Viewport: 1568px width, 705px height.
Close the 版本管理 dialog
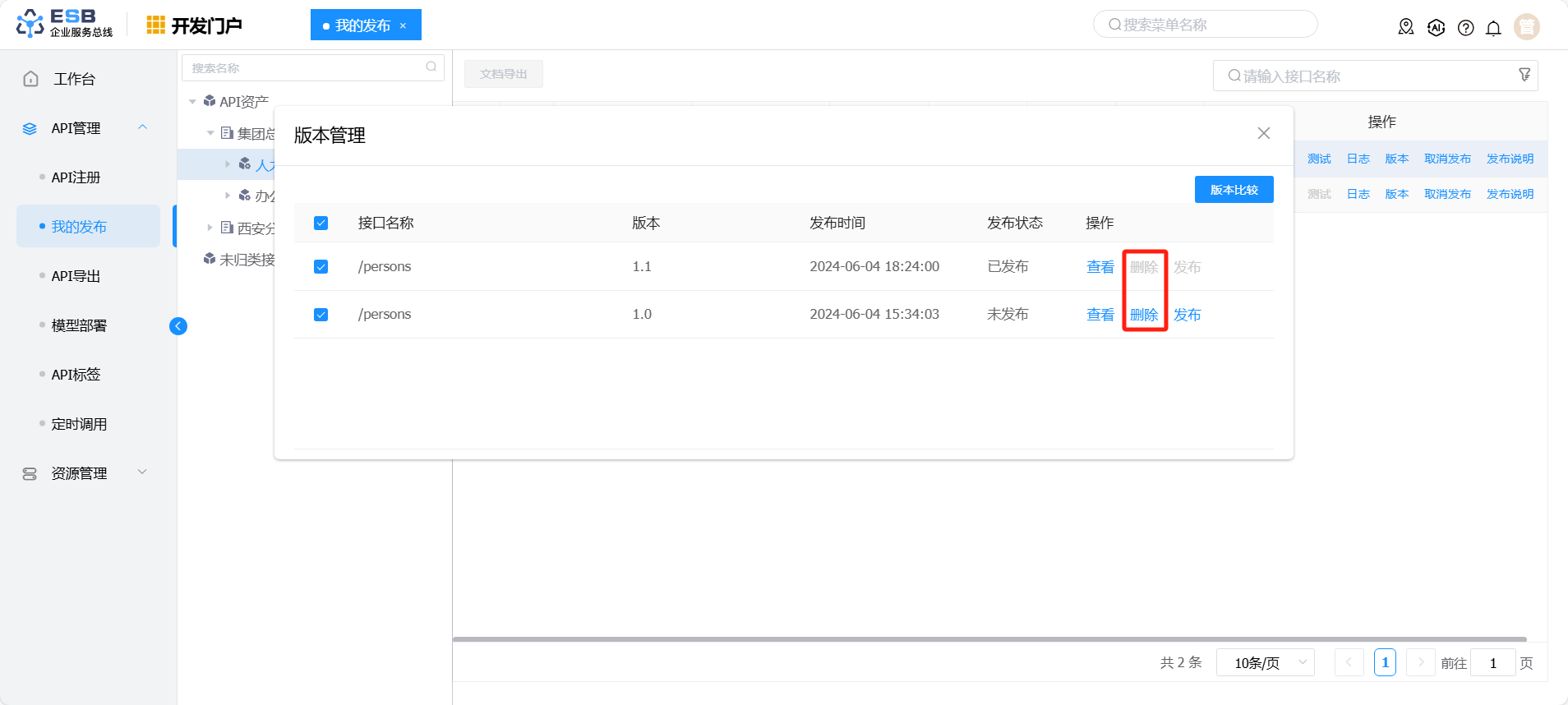pyautogui.click(x=1264, y=133)
